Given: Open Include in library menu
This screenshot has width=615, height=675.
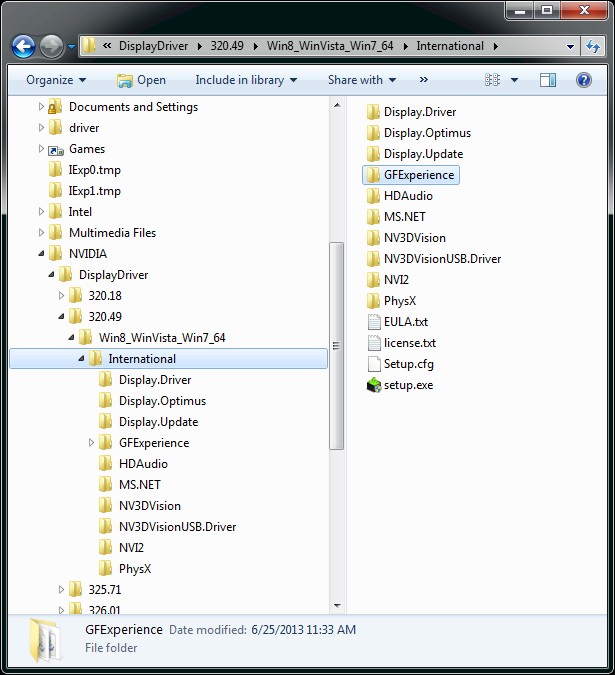Looking at the screenshot, I should click(246, 80).
